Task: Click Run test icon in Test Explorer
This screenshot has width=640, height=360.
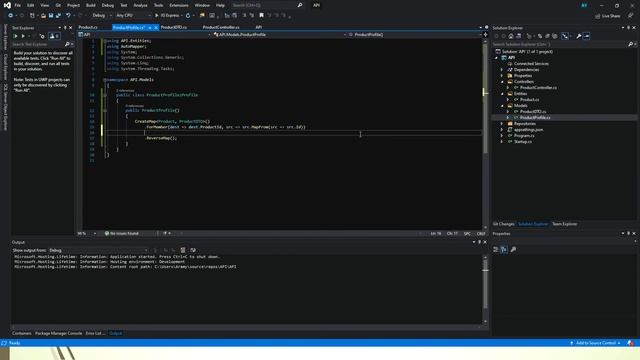Action: [x=23, y=36]
